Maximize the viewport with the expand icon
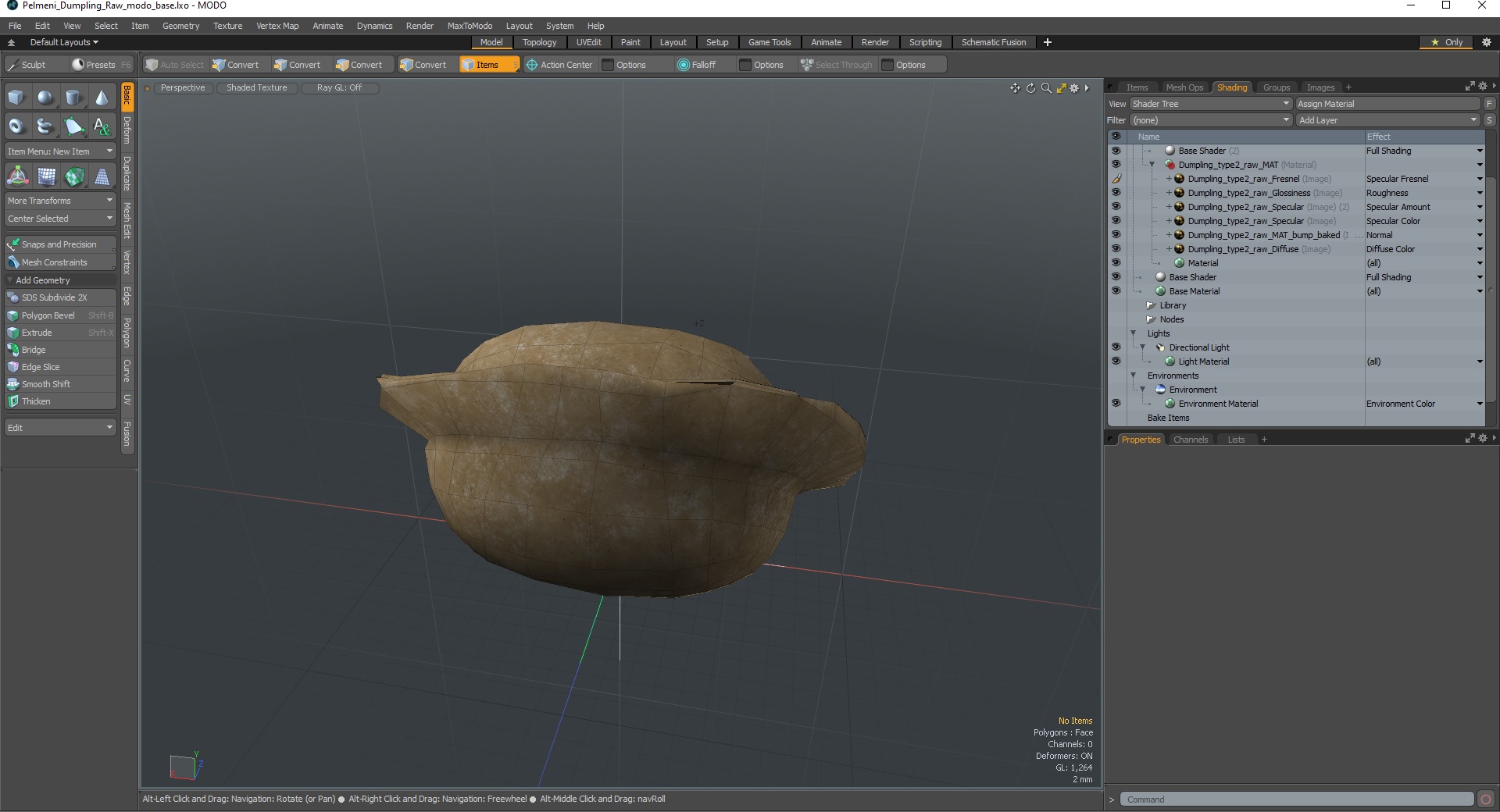 click(1061, 88)
